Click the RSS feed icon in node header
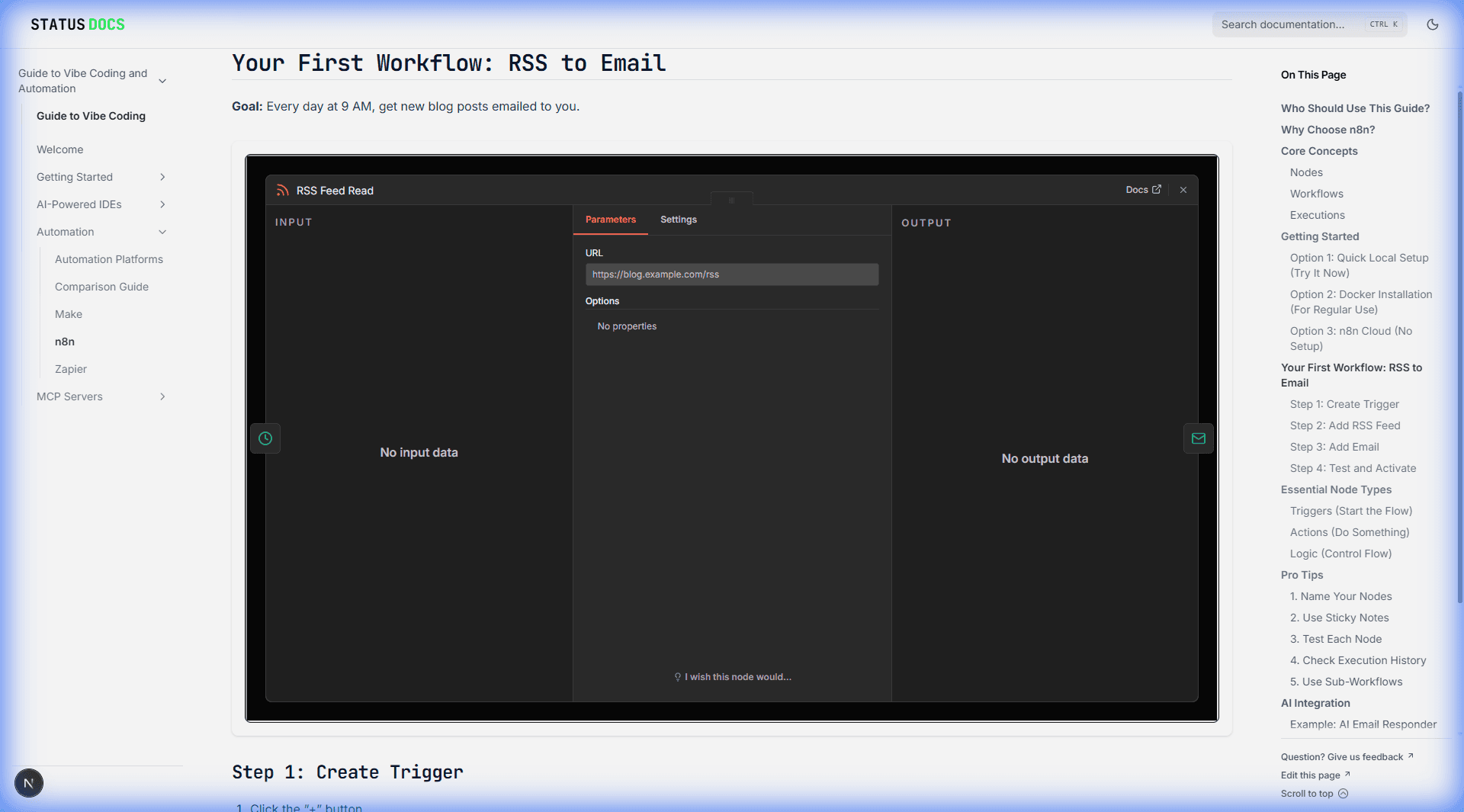This screenshot has width=1464, height=812. [x=283, y=190]
